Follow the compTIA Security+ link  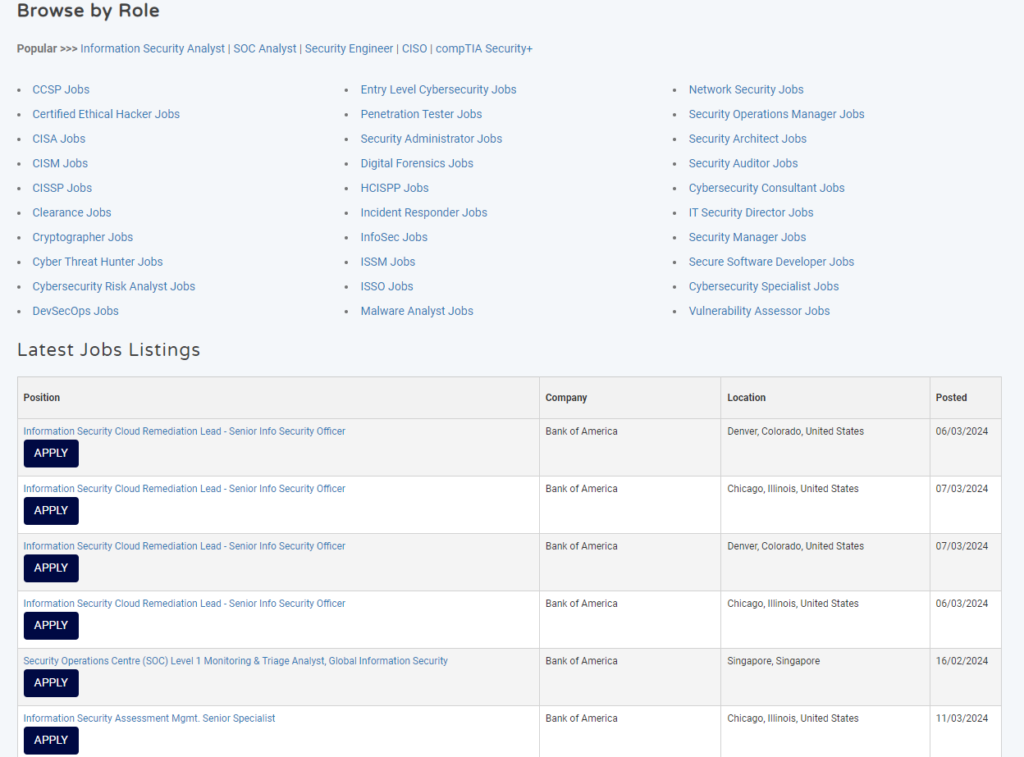pyautogui.click(x=484, y=48)
